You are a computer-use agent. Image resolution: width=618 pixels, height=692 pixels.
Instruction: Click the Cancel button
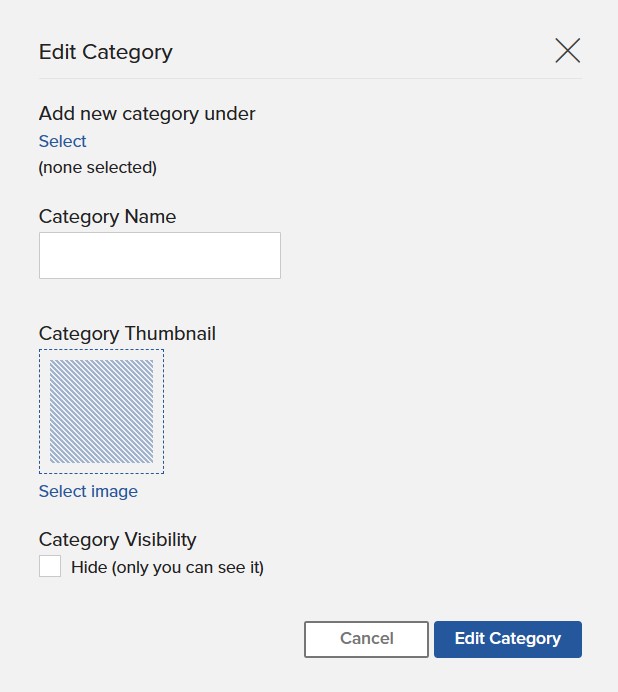[366, 639]
